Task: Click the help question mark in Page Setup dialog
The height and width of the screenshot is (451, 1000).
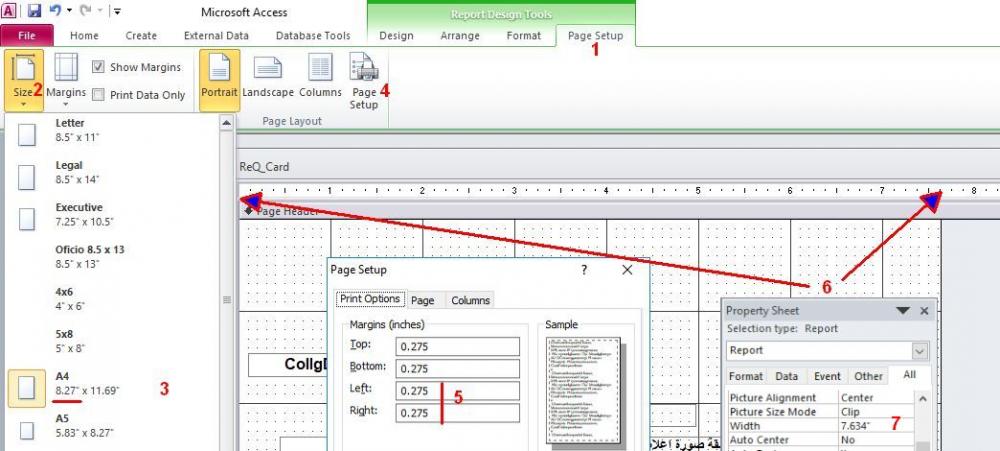Action: tap(584, 270)
